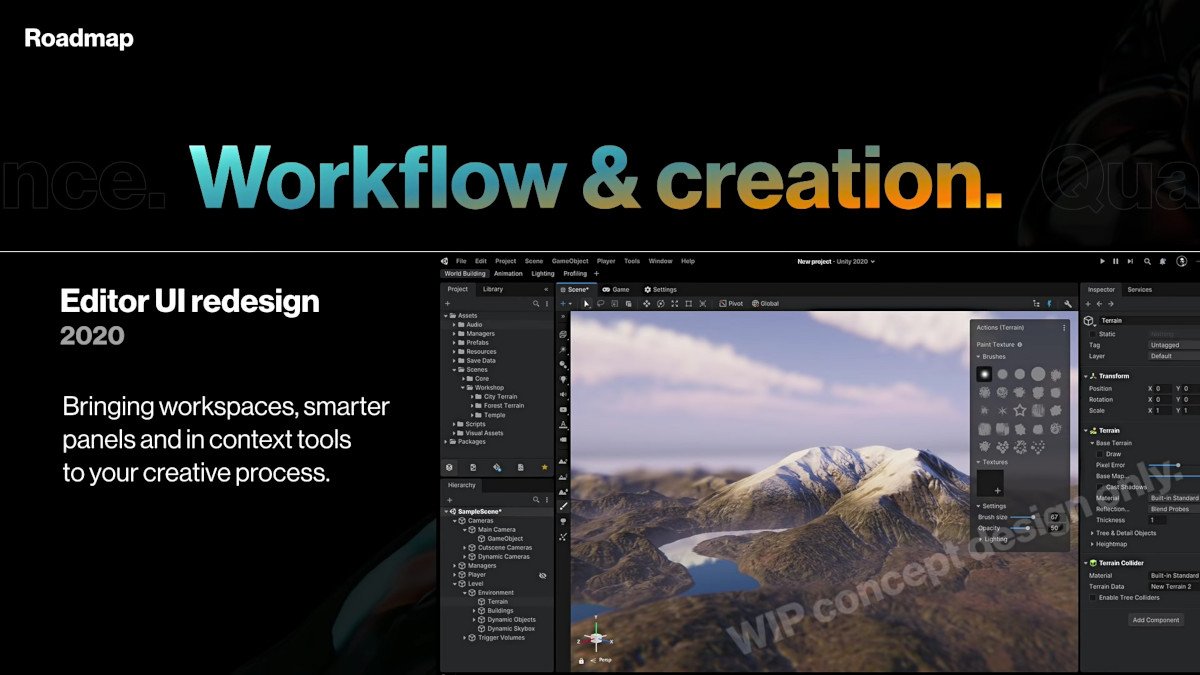Click the plus icon in Project panel
The height and width of the screenshot is (675, 1200).
click(448, 303)
